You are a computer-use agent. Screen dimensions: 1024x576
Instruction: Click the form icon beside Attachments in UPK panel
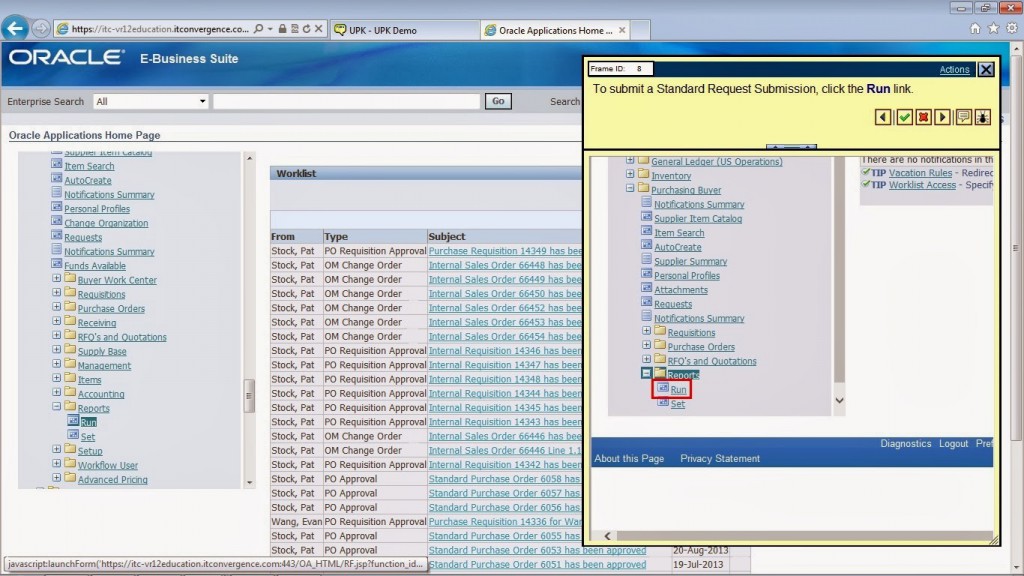coord(647,288)
